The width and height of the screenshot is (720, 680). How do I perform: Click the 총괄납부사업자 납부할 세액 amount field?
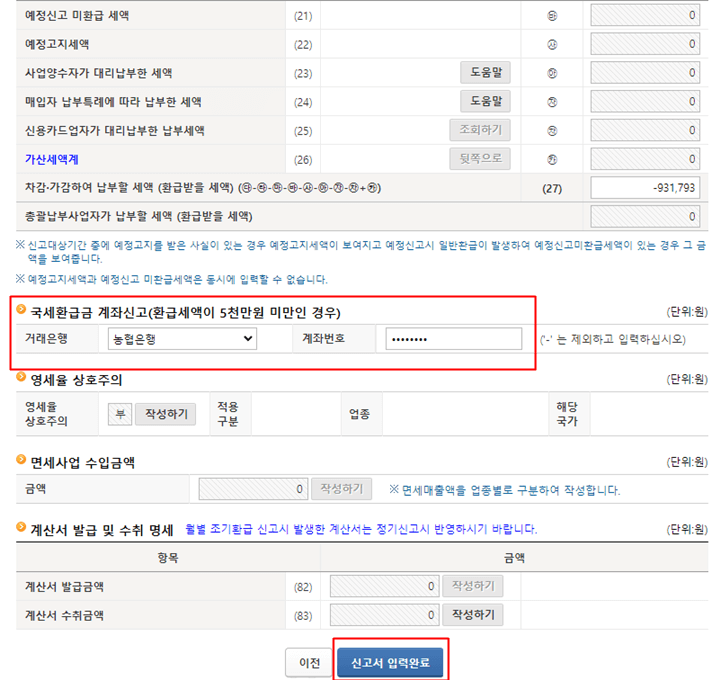click(645, 216)
